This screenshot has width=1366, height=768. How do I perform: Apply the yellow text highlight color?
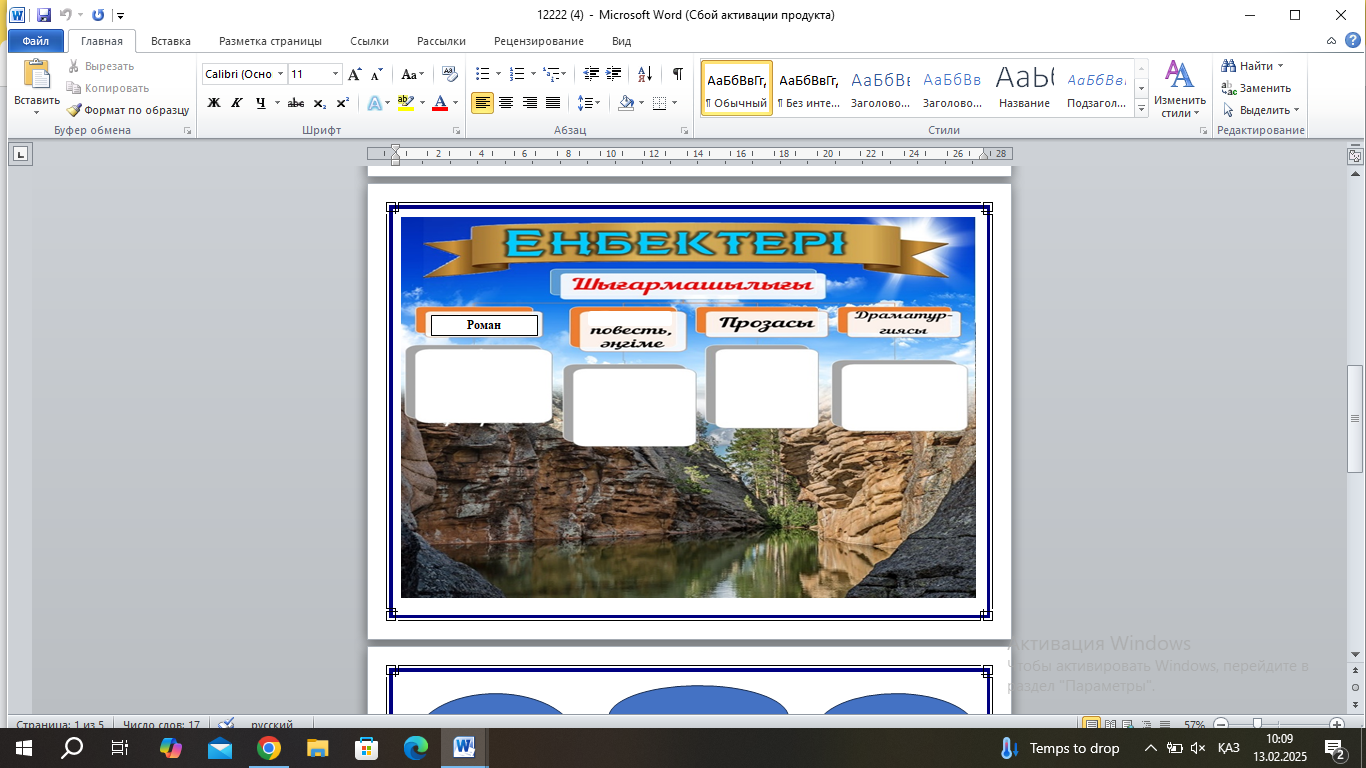point(405,103)
